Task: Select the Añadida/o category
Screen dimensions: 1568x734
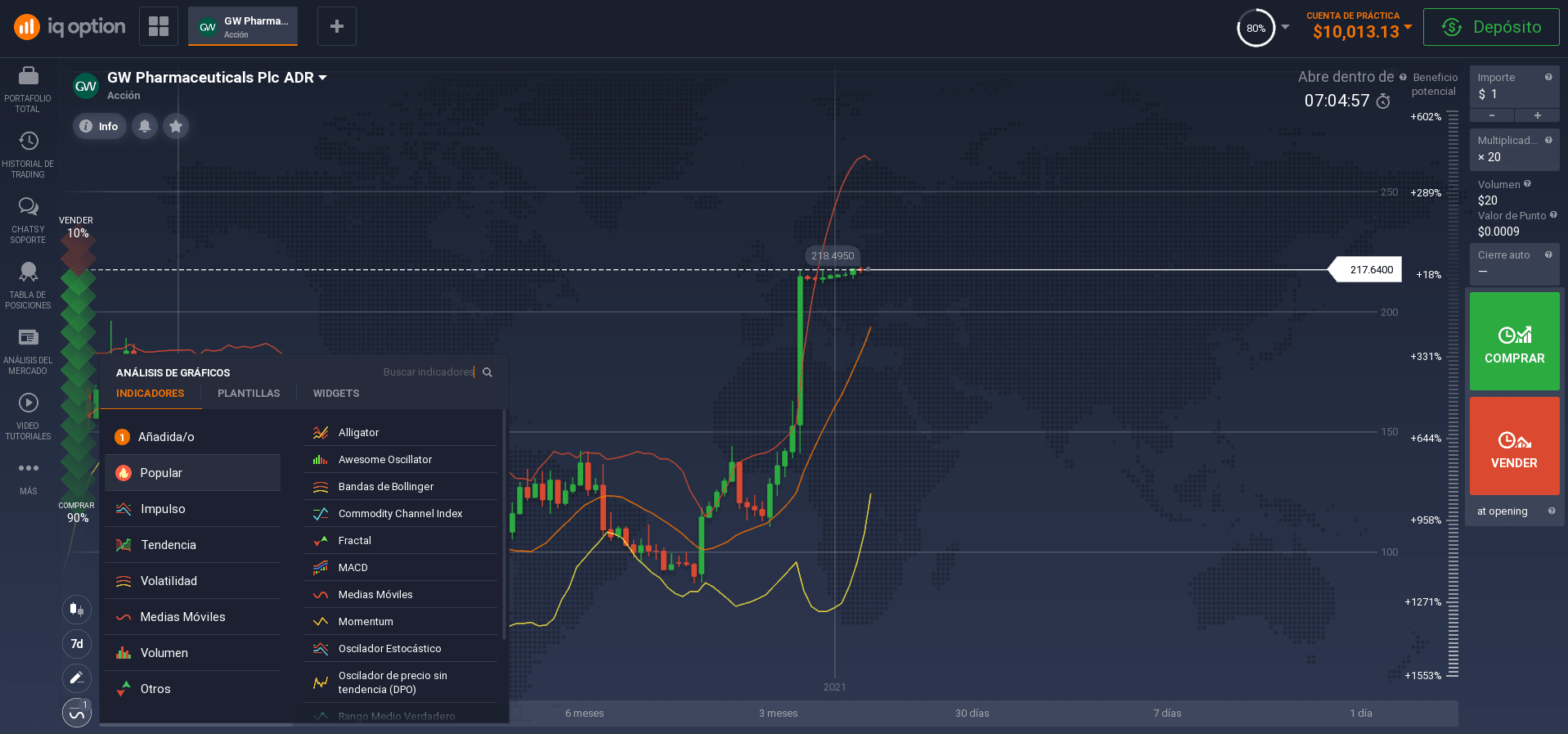Action: 193,437
